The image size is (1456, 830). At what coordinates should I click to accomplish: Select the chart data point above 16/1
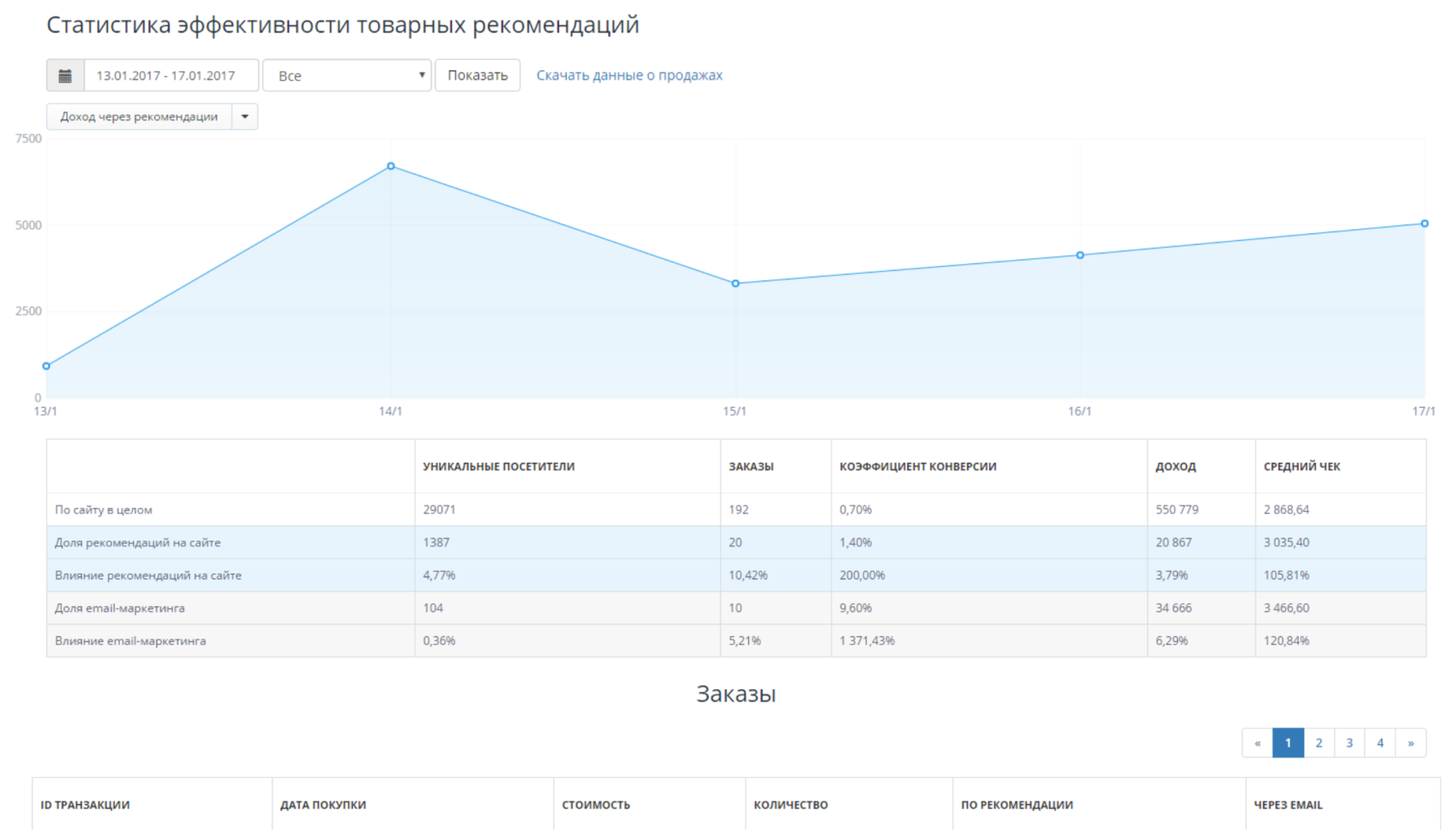click(x=1079, y=254)
